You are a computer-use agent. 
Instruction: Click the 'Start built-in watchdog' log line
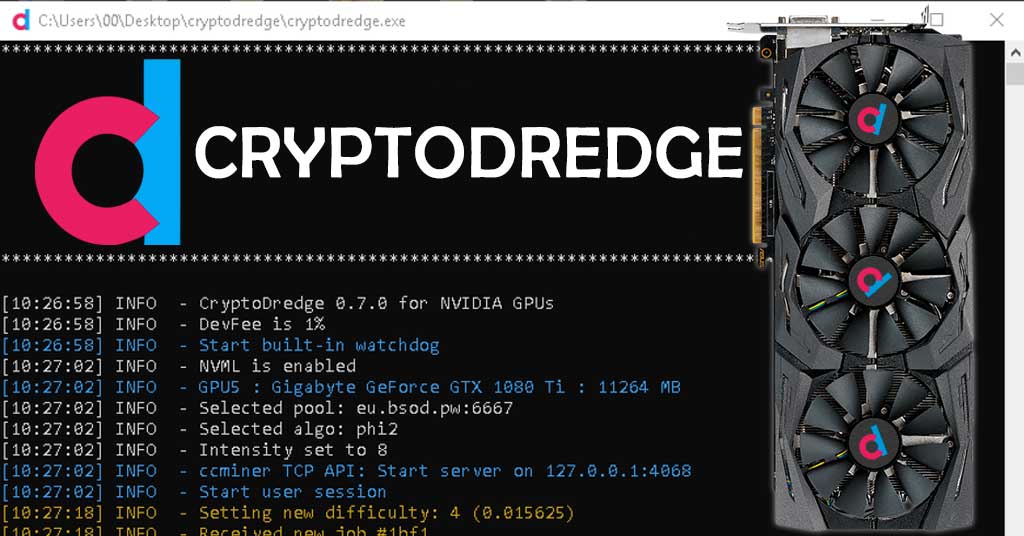[x=221, y=345]
